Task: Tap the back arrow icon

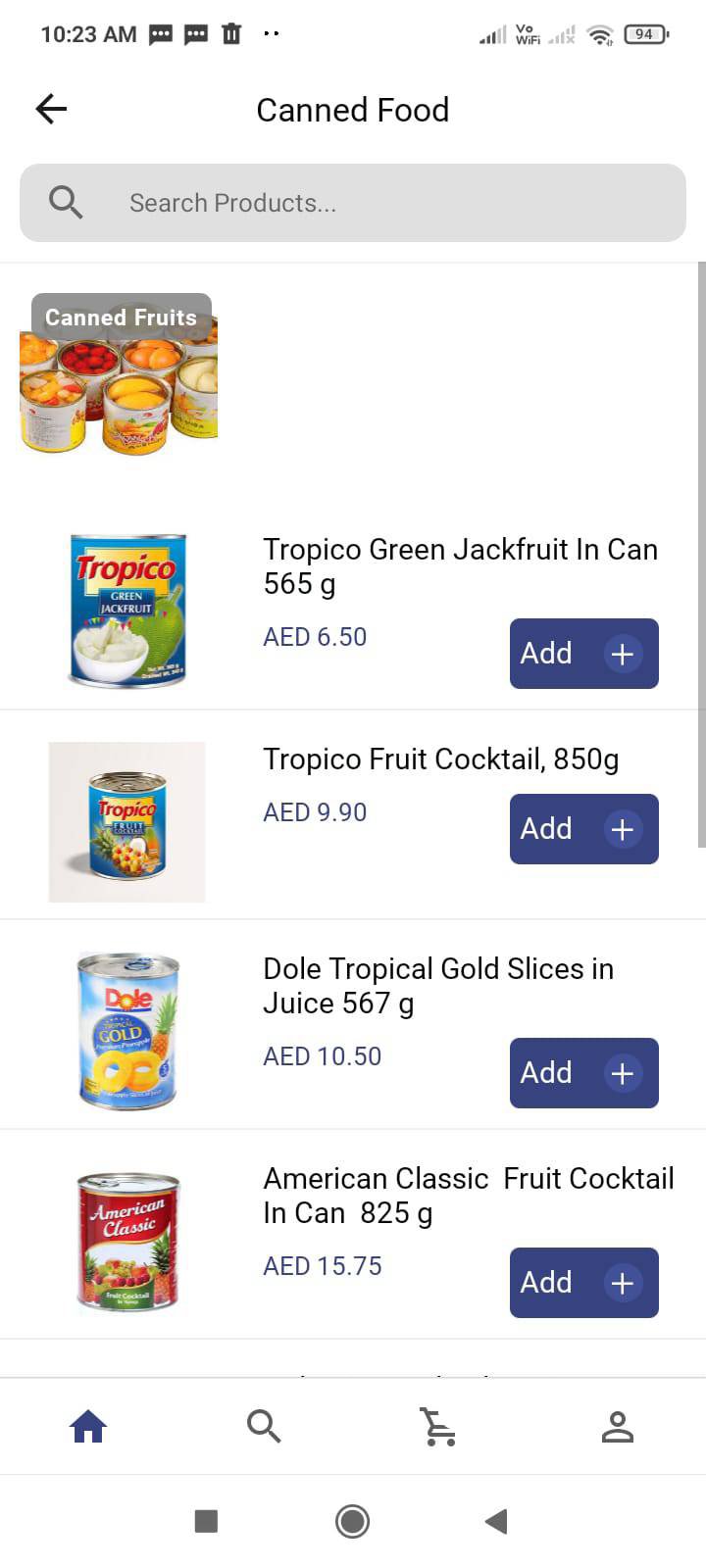Action: coord(51,109)
